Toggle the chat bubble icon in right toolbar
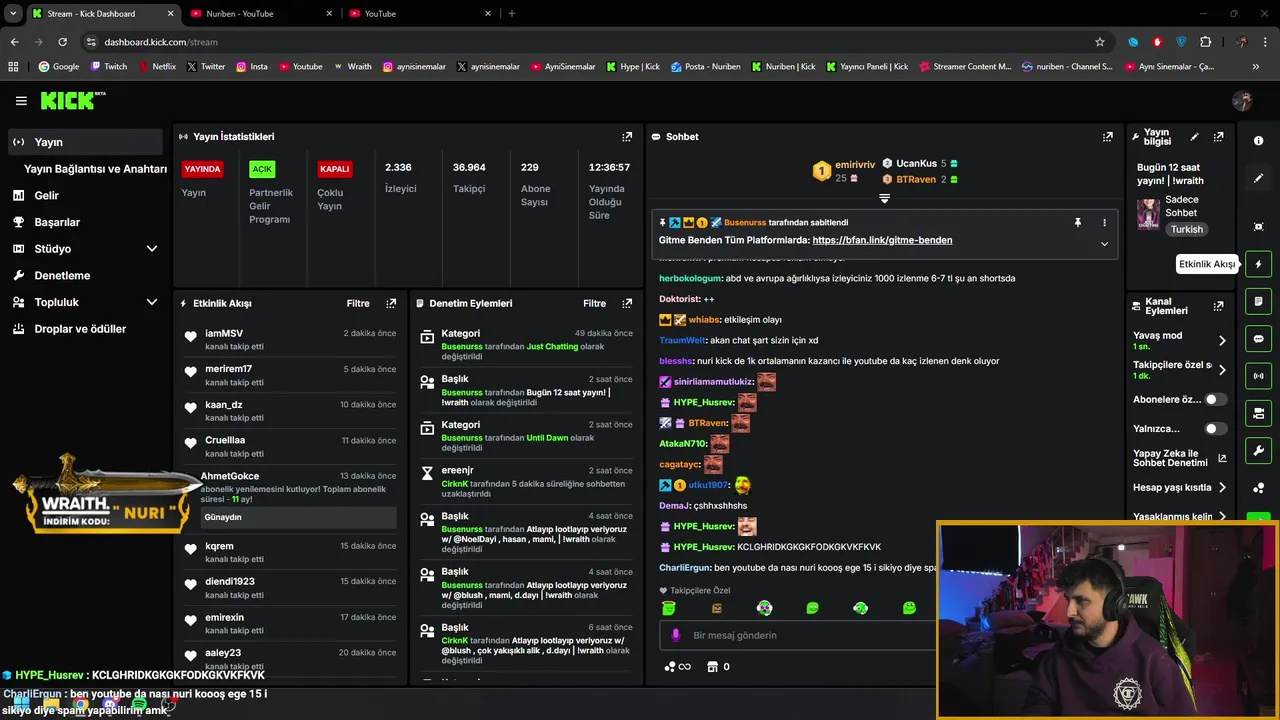Viewport: 1280px width, 720px height. click(1258, 339)
